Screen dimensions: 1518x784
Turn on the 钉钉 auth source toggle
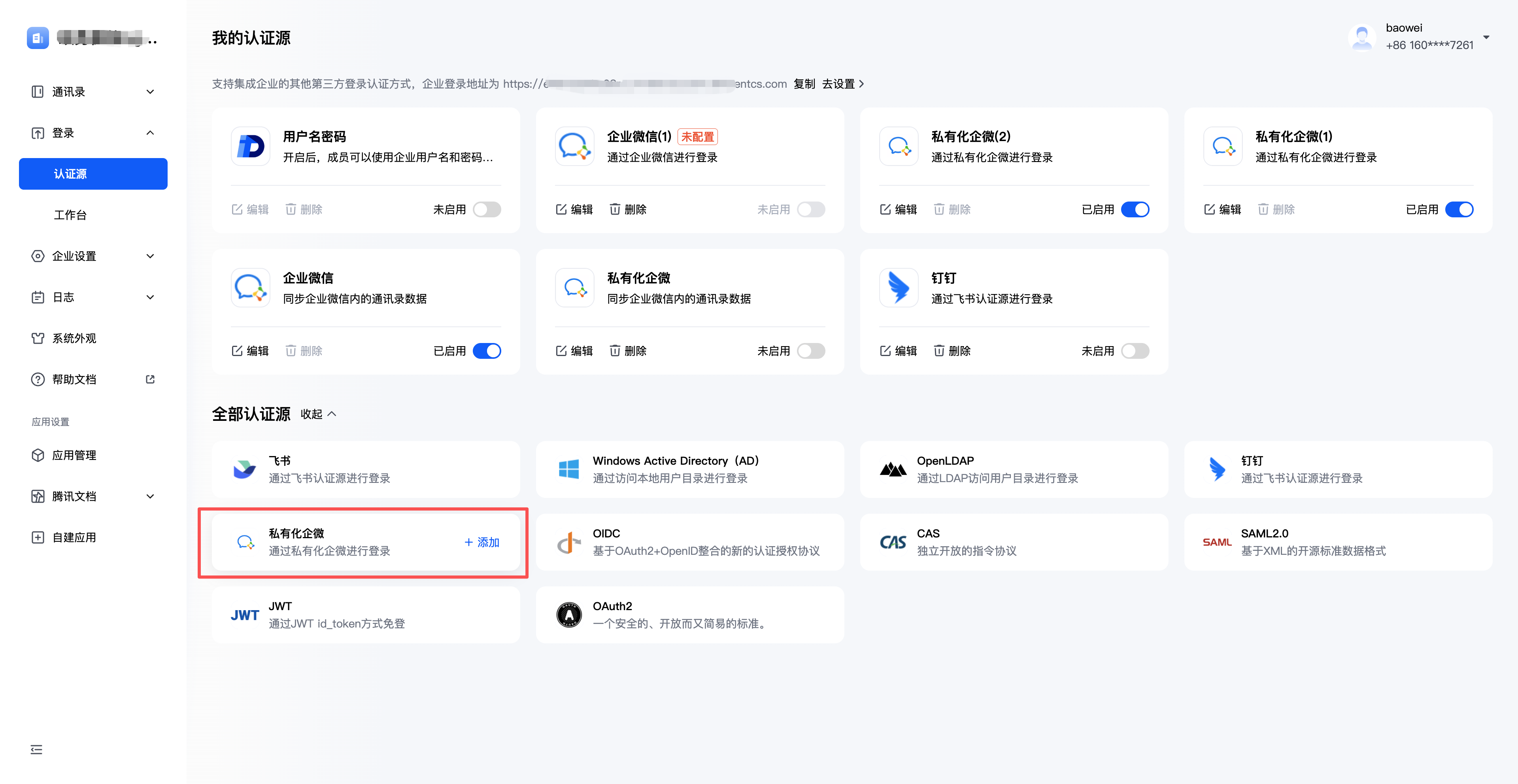click(x=1135, y=351)
